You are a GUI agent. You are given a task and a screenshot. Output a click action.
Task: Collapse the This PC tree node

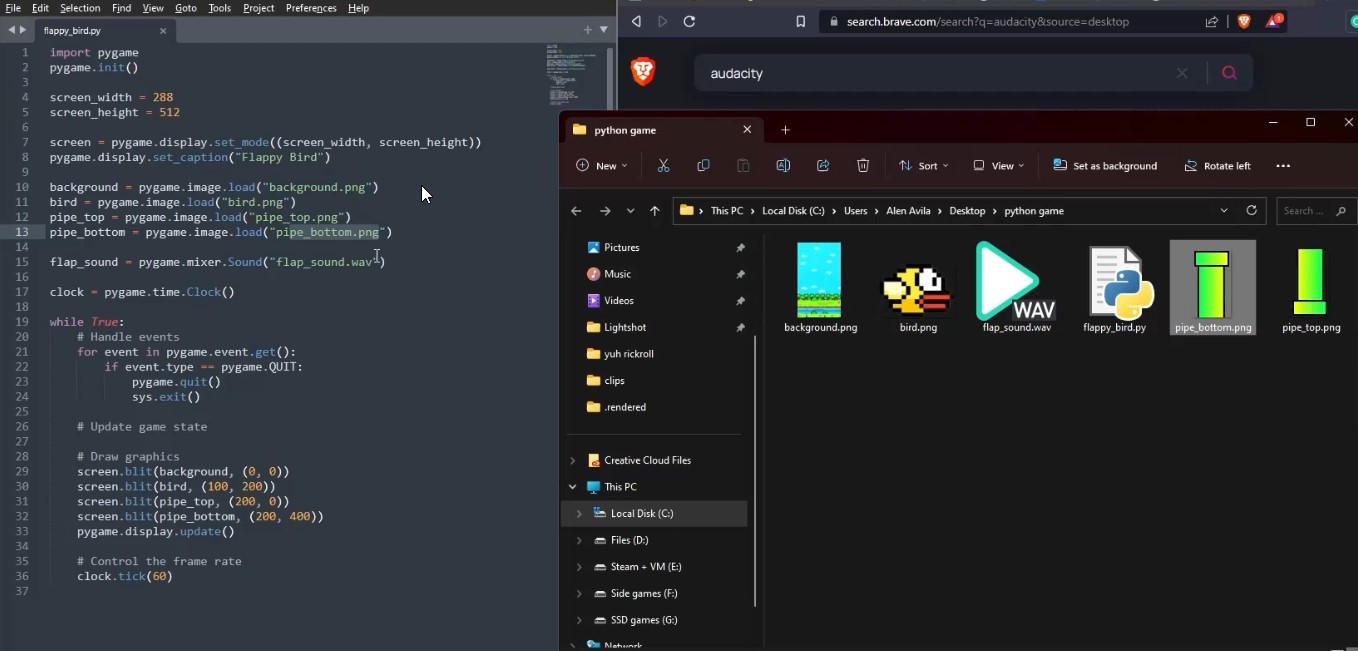(573, 487)
